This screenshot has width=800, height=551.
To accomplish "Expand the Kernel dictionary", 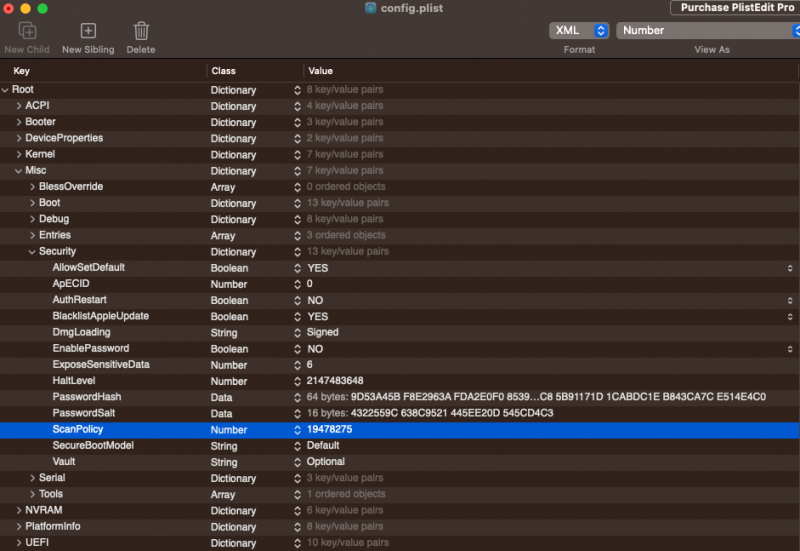I will (19, 155).
